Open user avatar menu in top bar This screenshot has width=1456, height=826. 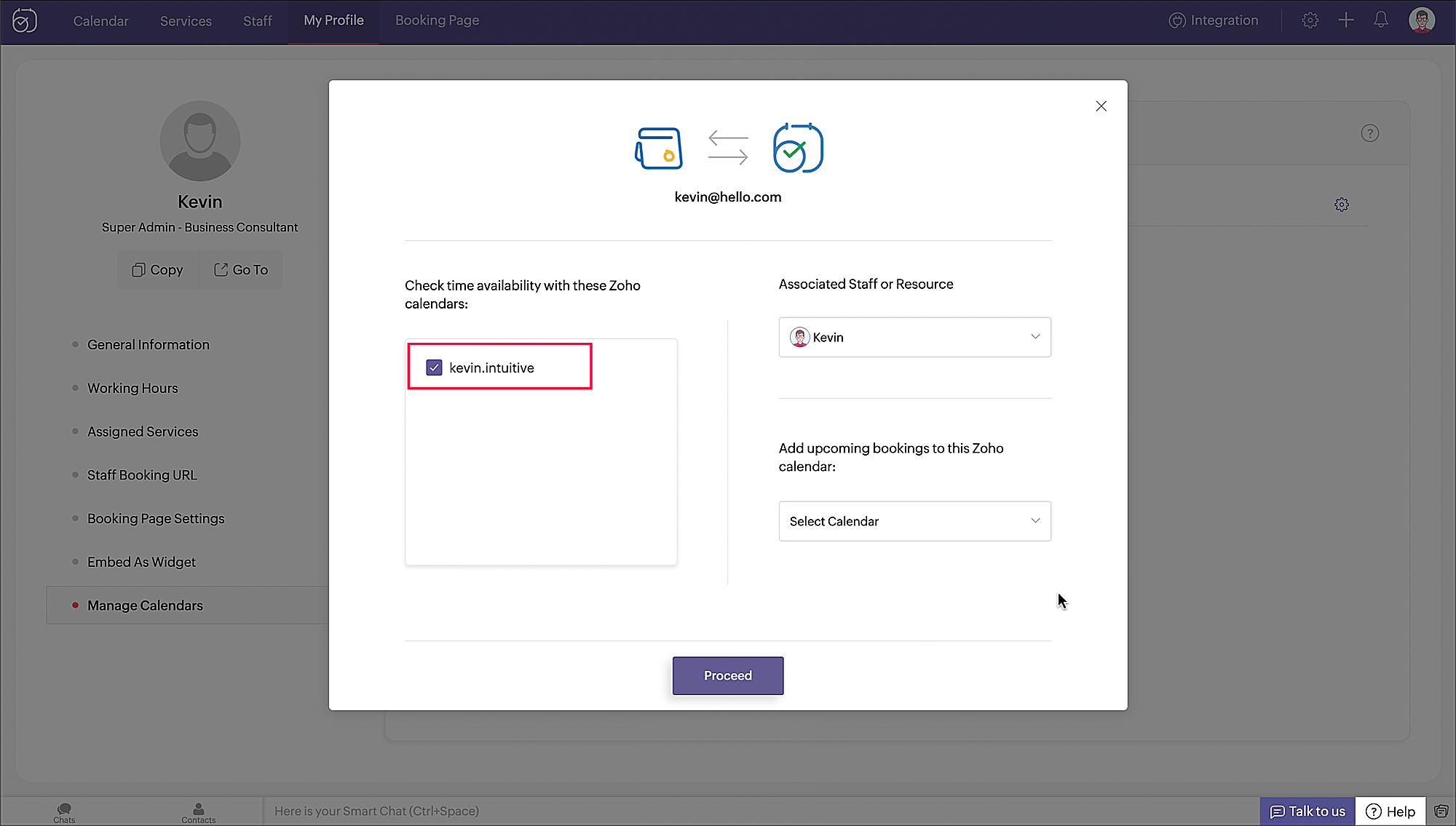click(x=1421, y=20)
